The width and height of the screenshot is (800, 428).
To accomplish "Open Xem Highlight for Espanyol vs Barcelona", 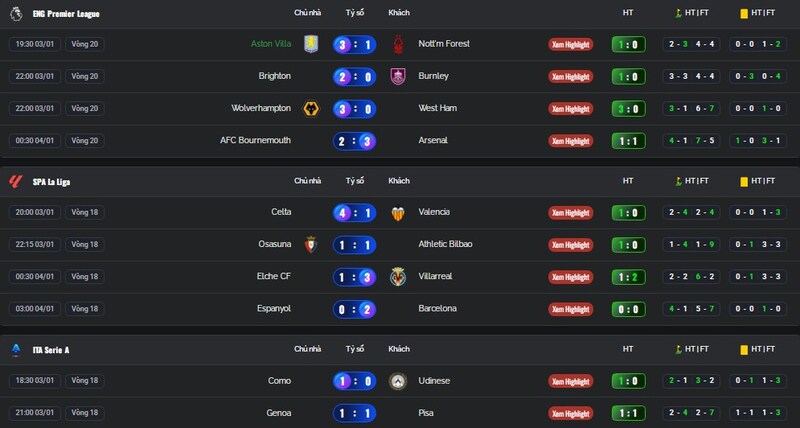I will (x=570, y=309).
